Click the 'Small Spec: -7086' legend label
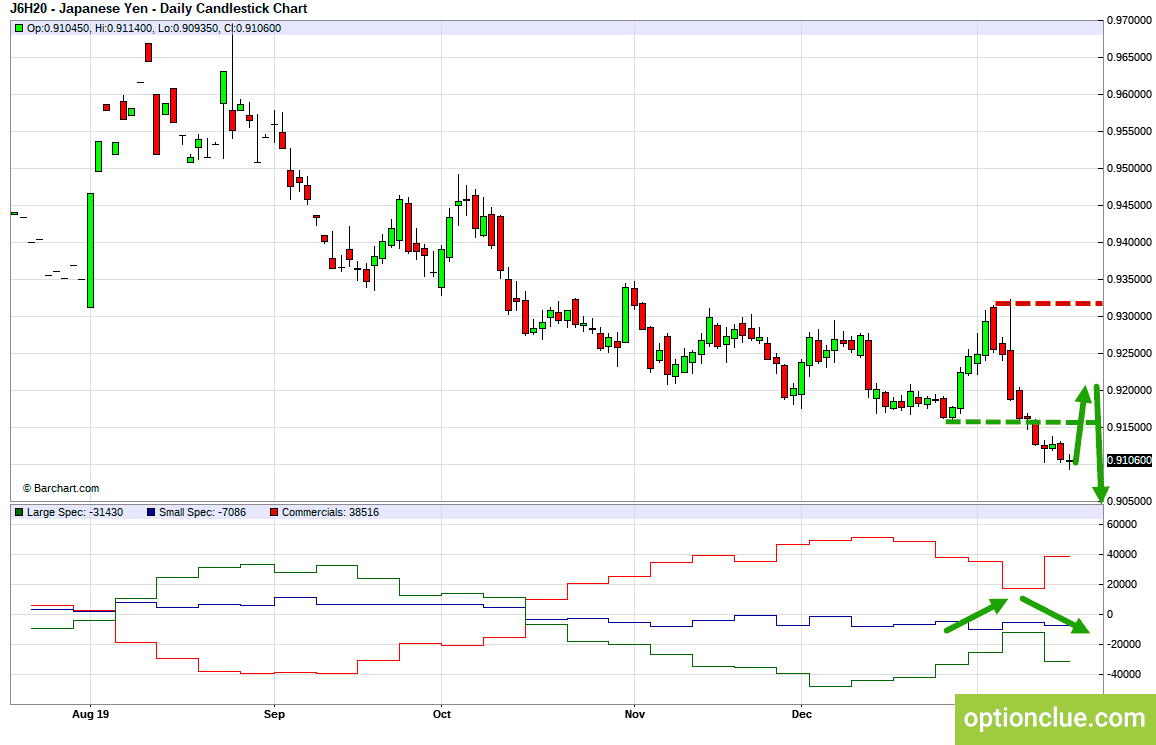This screenshot has height=745, width=1156. pos(202,512)
